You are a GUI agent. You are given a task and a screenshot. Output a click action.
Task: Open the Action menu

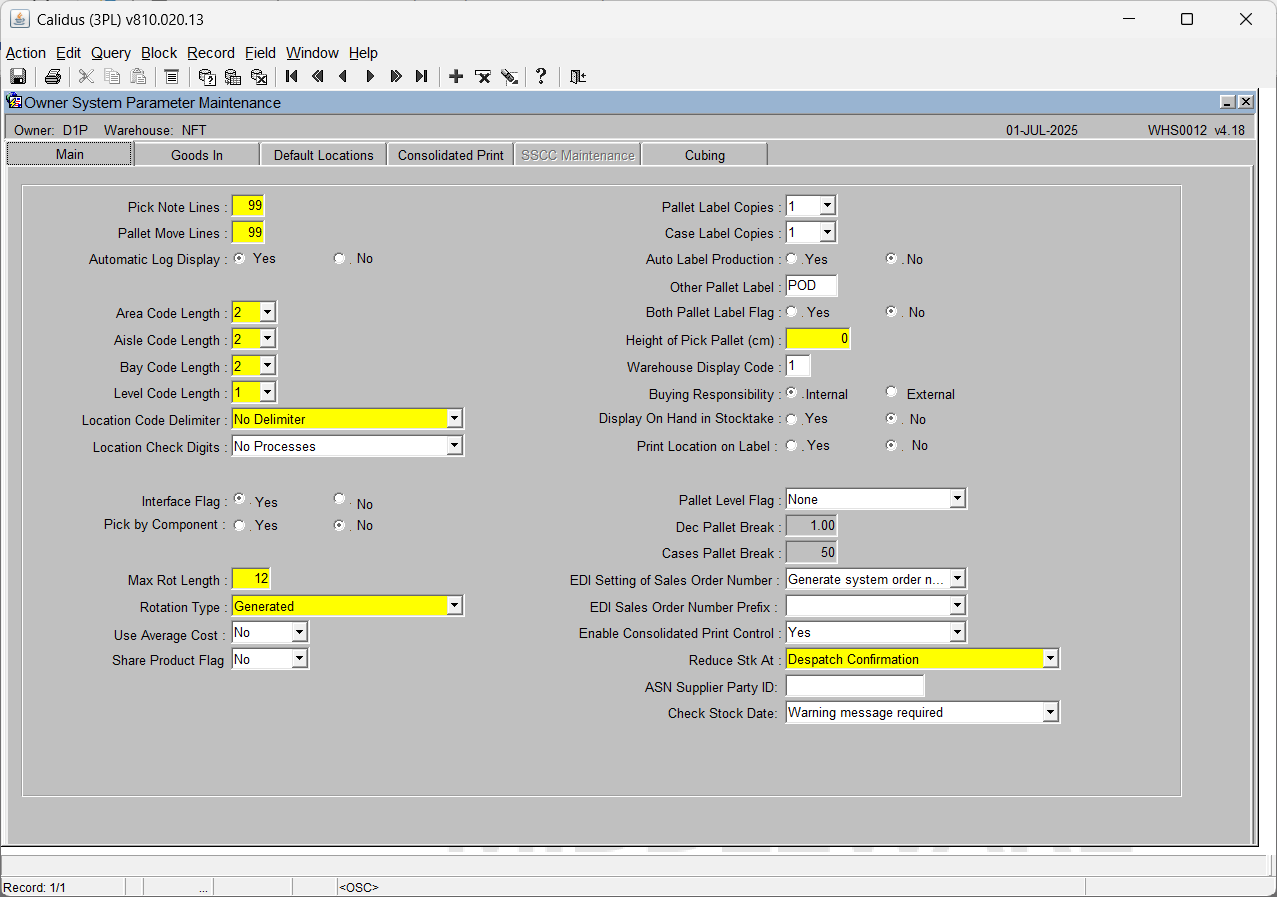[26, 53]
